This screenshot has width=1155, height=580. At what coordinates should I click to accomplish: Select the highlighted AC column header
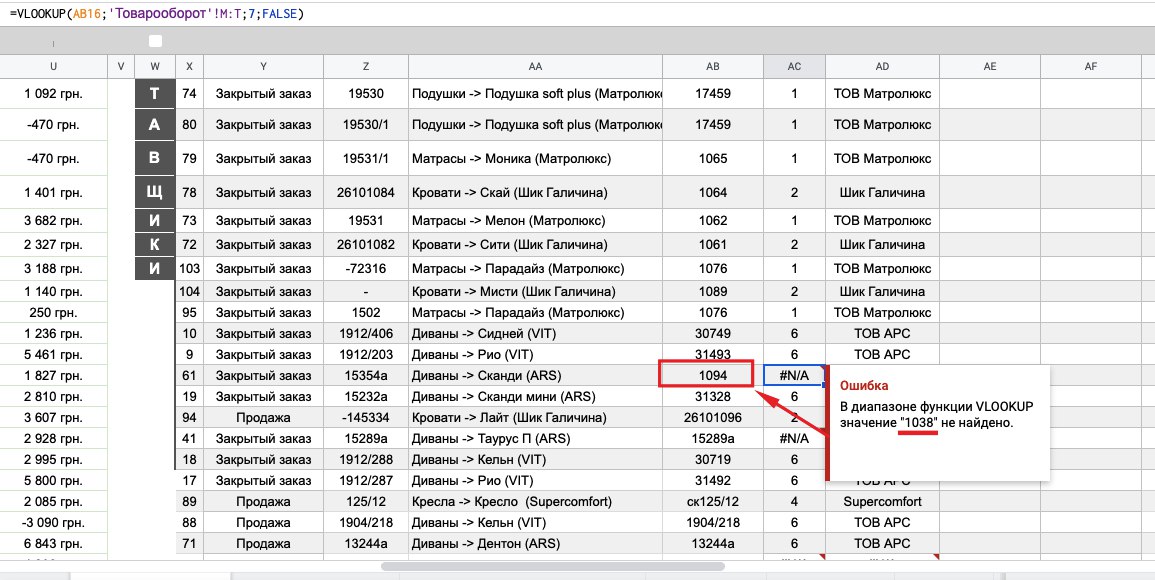tap(794, 66)
